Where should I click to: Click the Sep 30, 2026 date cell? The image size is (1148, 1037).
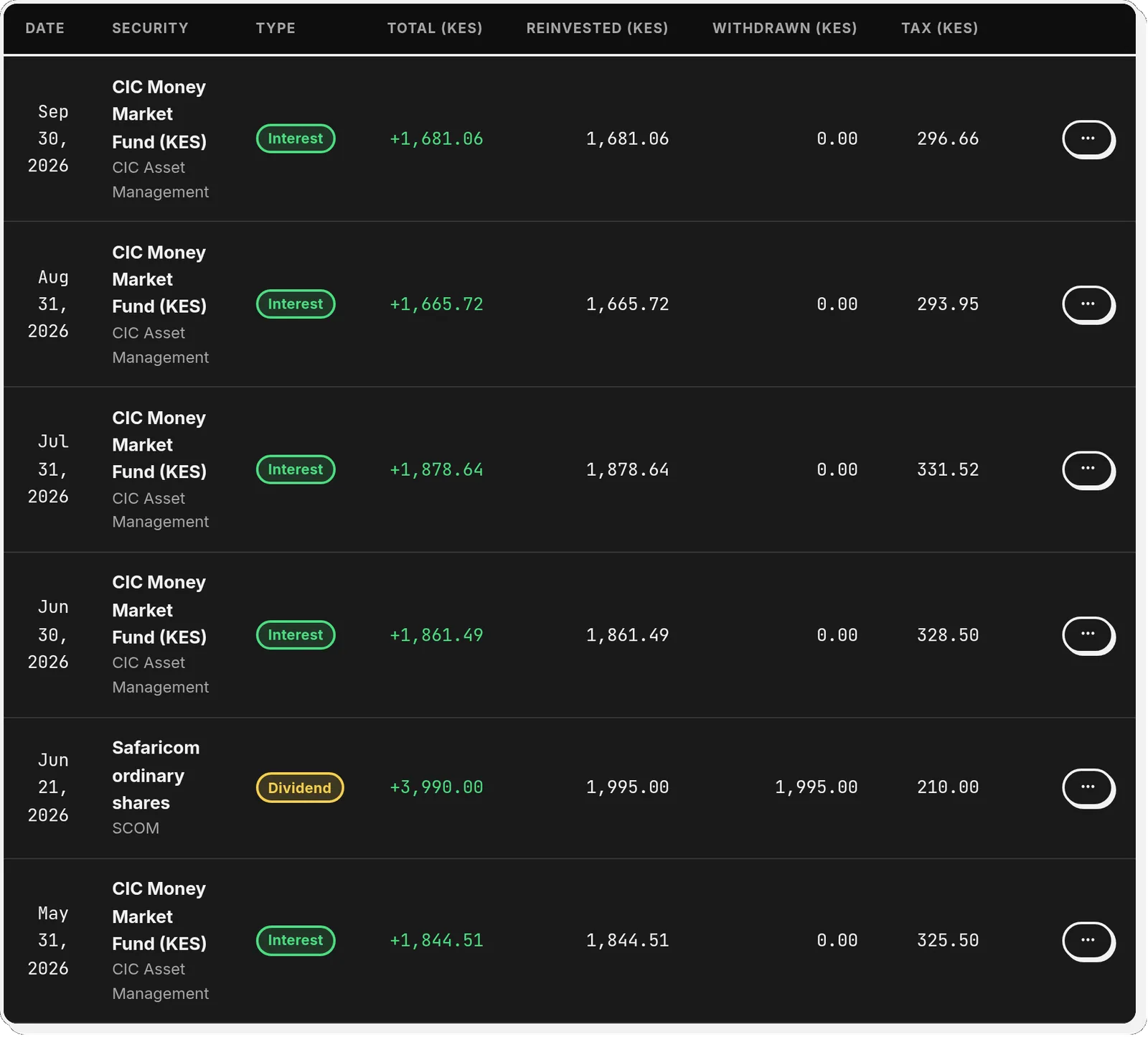[x=48, y=139]
